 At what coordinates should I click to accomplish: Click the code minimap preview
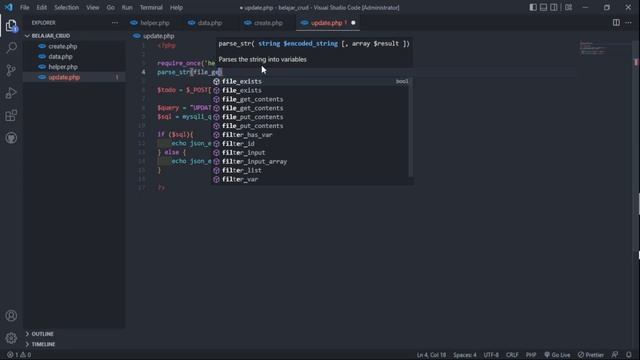tap(594, 48)
